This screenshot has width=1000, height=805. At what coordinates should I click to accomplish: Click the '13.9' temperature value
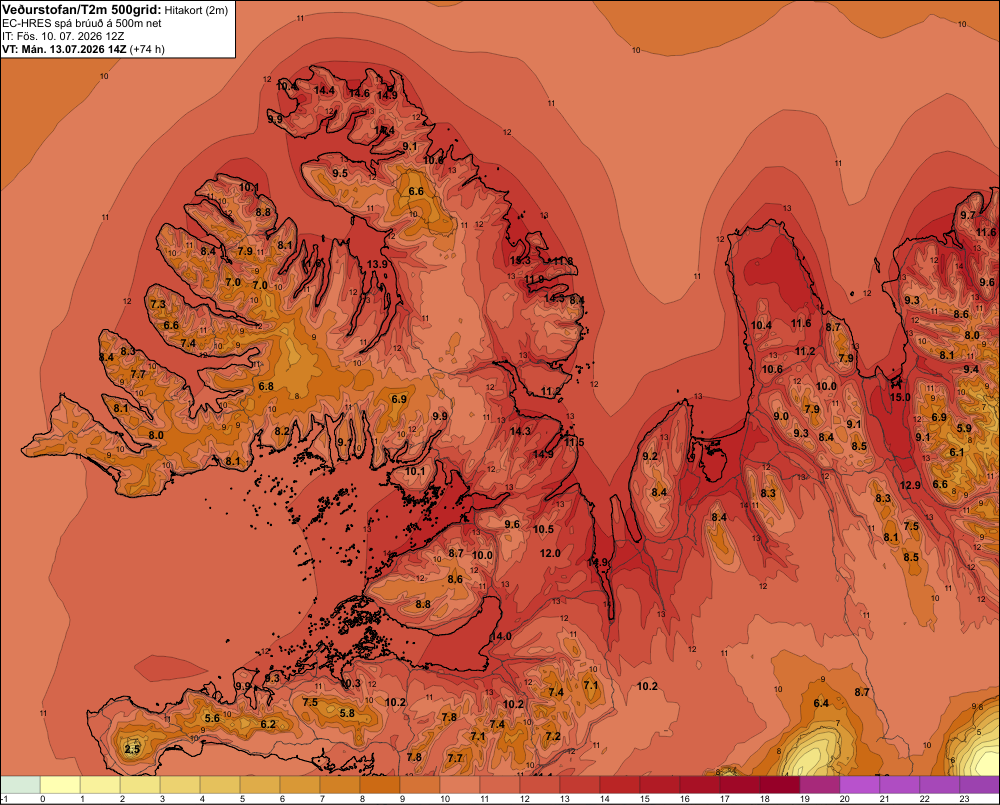[x=378, y=263]
